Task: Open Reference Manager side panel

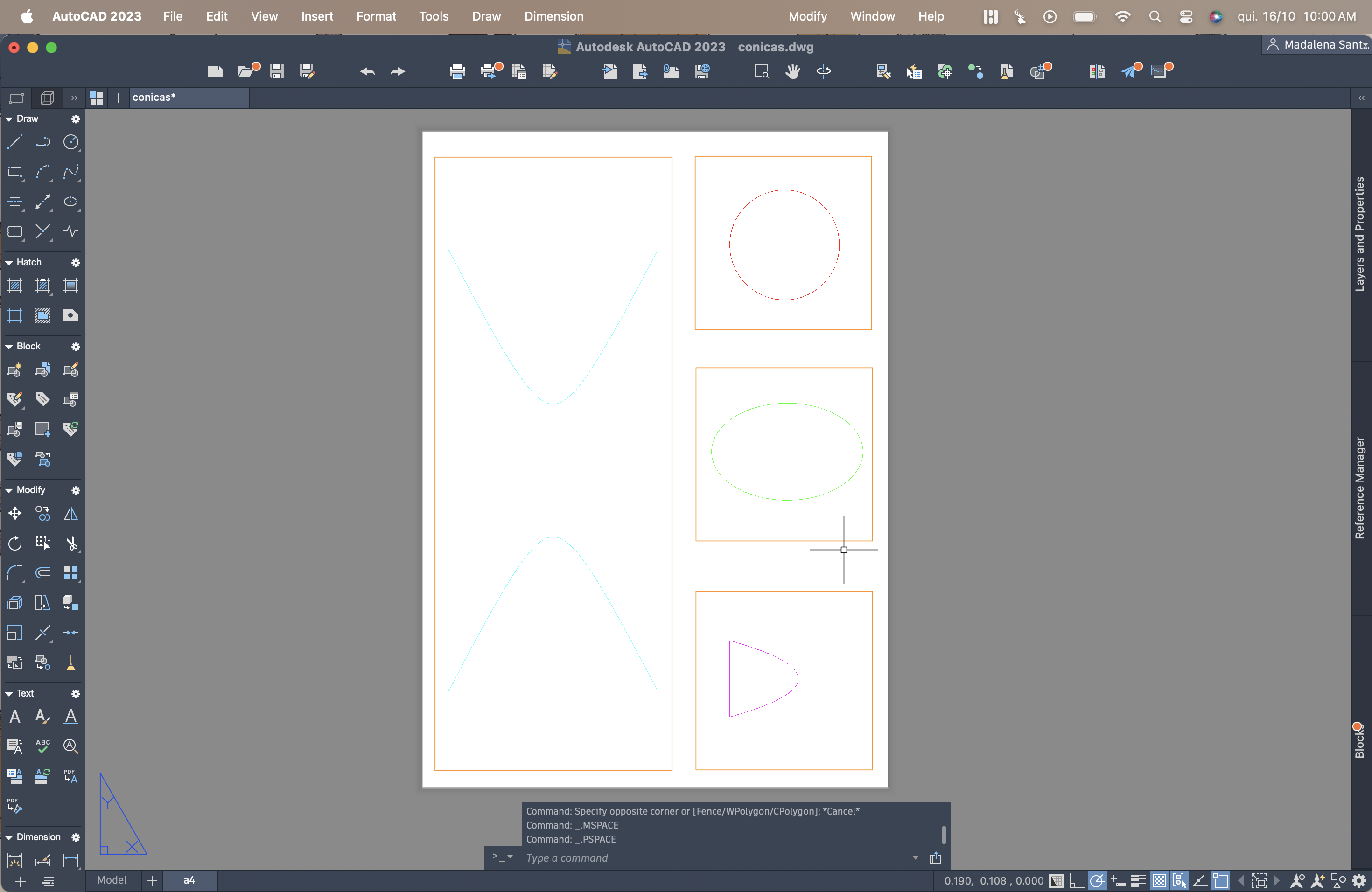Action: pyautogui.click(x=1360, y=488)
